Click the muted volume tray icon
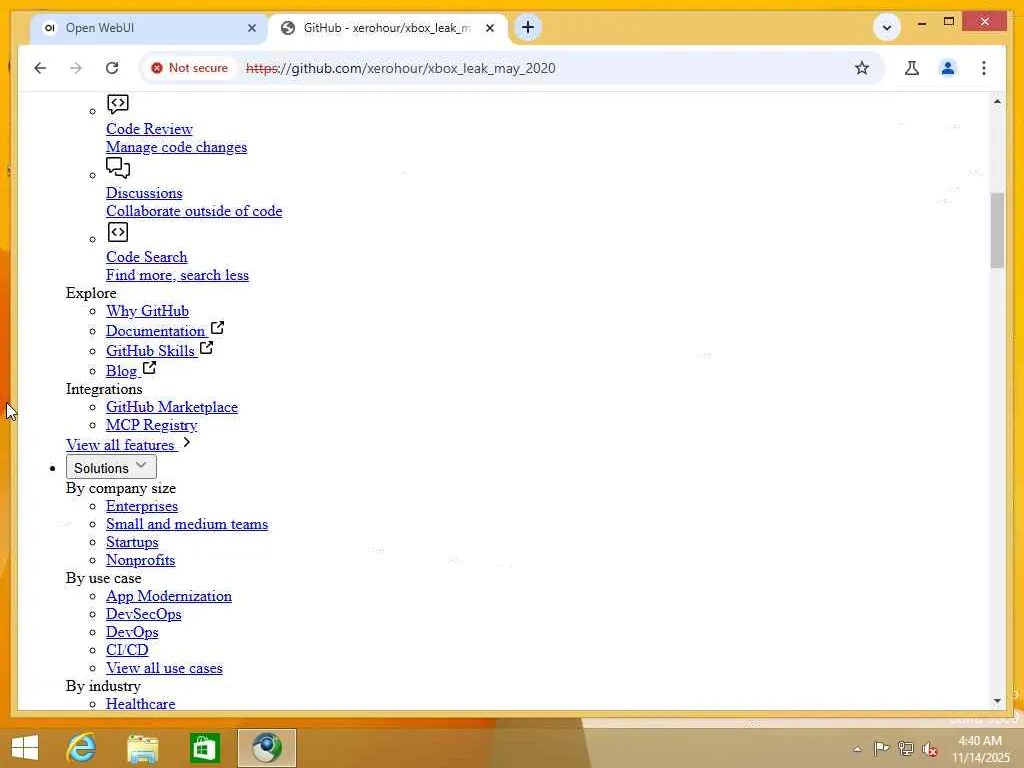Screen dimensions: 1024x768 [x=930, y=748]
